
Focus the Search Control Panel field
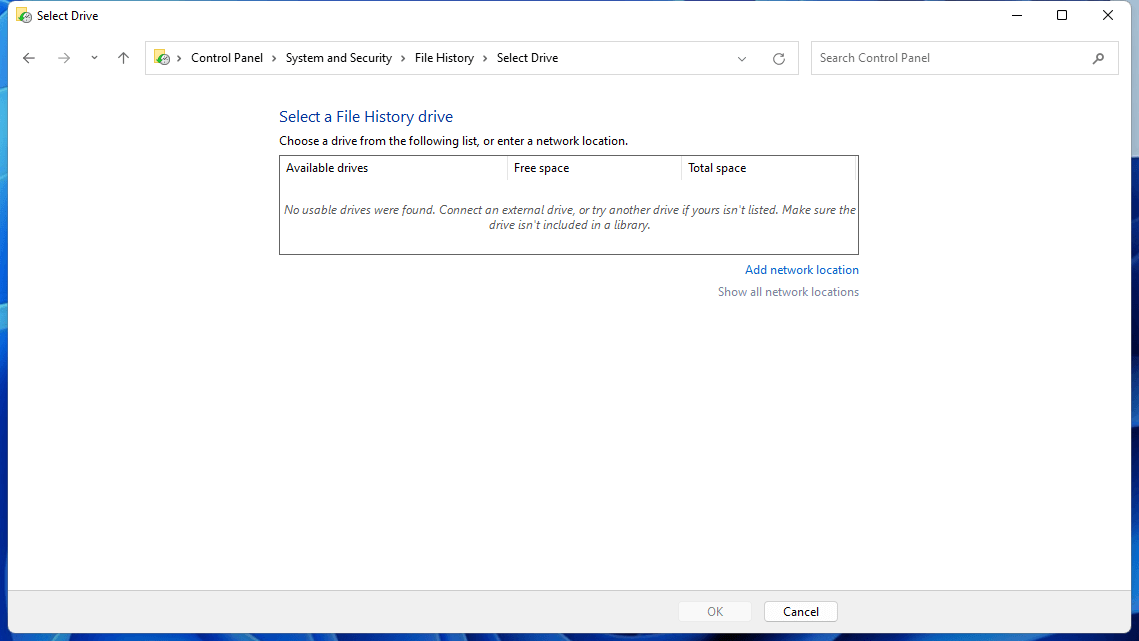[965, 58]
